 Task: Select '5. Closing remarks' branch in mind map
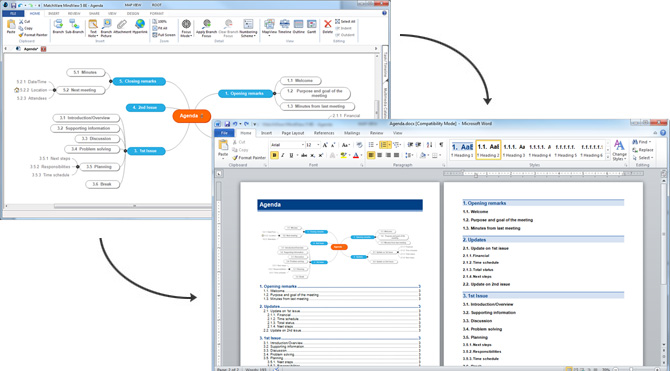tap(139, 81)
